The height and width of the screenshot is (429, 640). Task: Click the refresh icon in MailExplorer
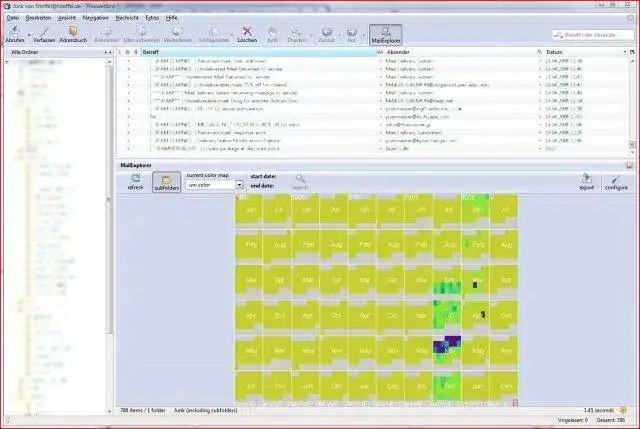136,182
